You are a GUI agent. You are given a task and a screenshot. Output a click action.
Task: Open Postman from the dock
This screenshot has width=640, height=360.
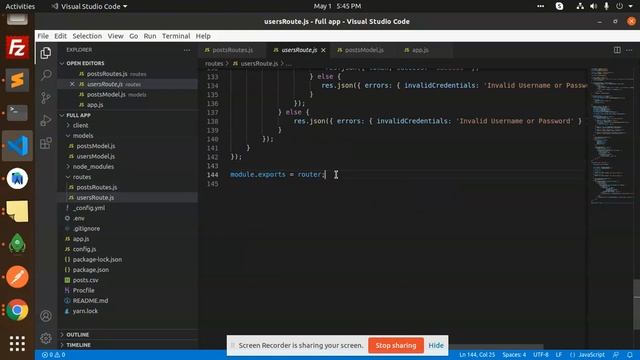click(17, 277)
